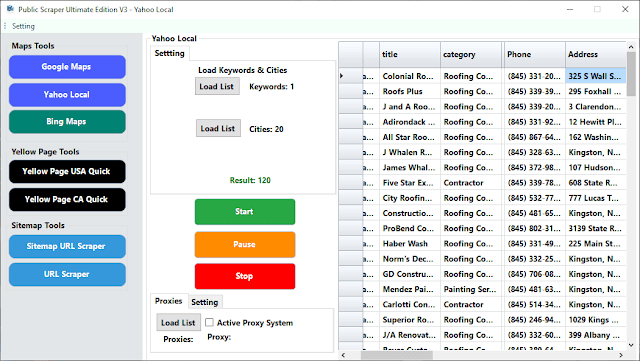Click the 12 Hewitt Pl... address cell
Image resolution: width=640 pixels, height=361 pixels.
click(x=596, y=122)
